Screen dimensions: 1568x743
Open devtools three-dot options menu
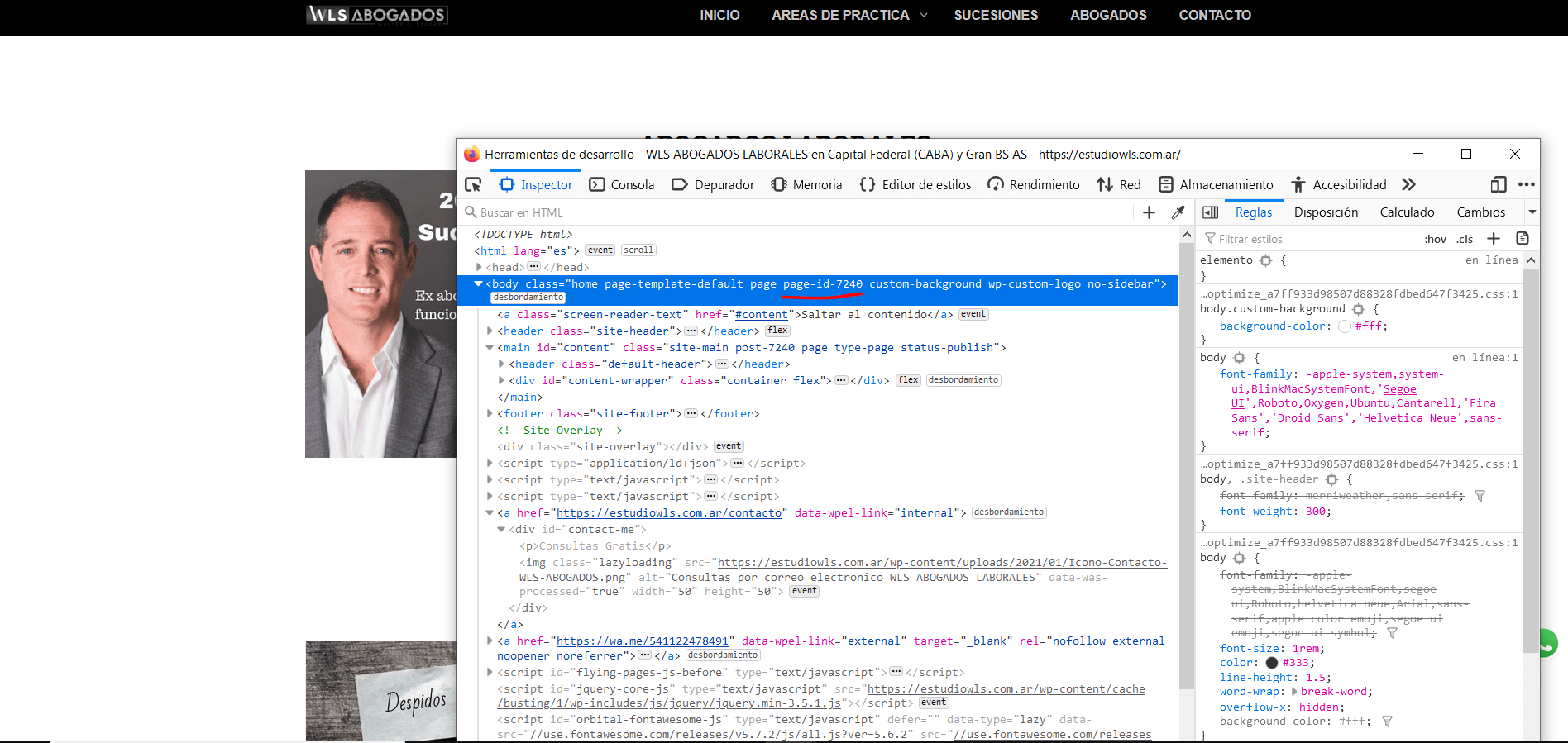point(1527,184)
